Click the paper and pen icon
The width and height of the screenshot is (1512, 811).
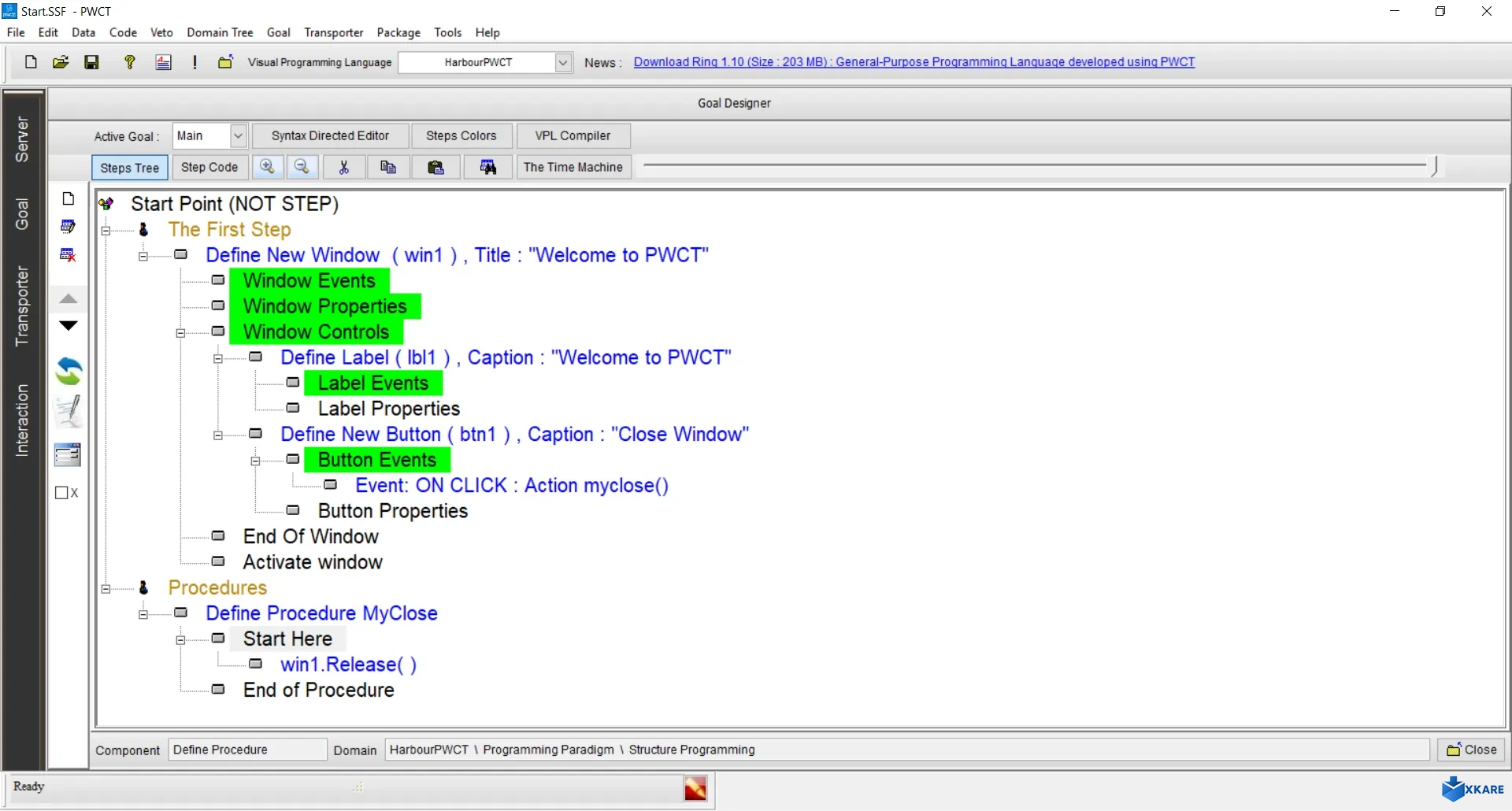point(69,411)
